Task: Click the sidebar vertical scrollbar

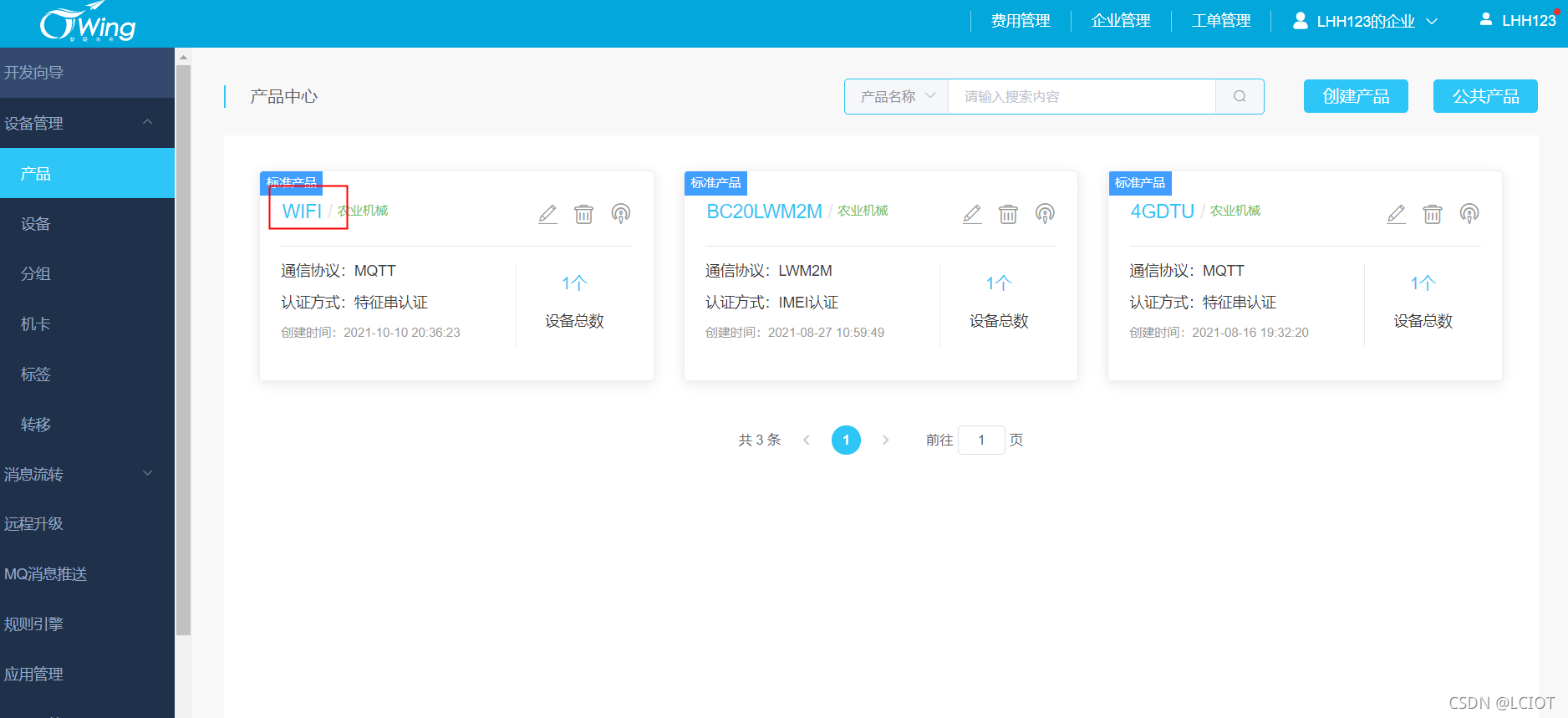Action: click(183, 351)
